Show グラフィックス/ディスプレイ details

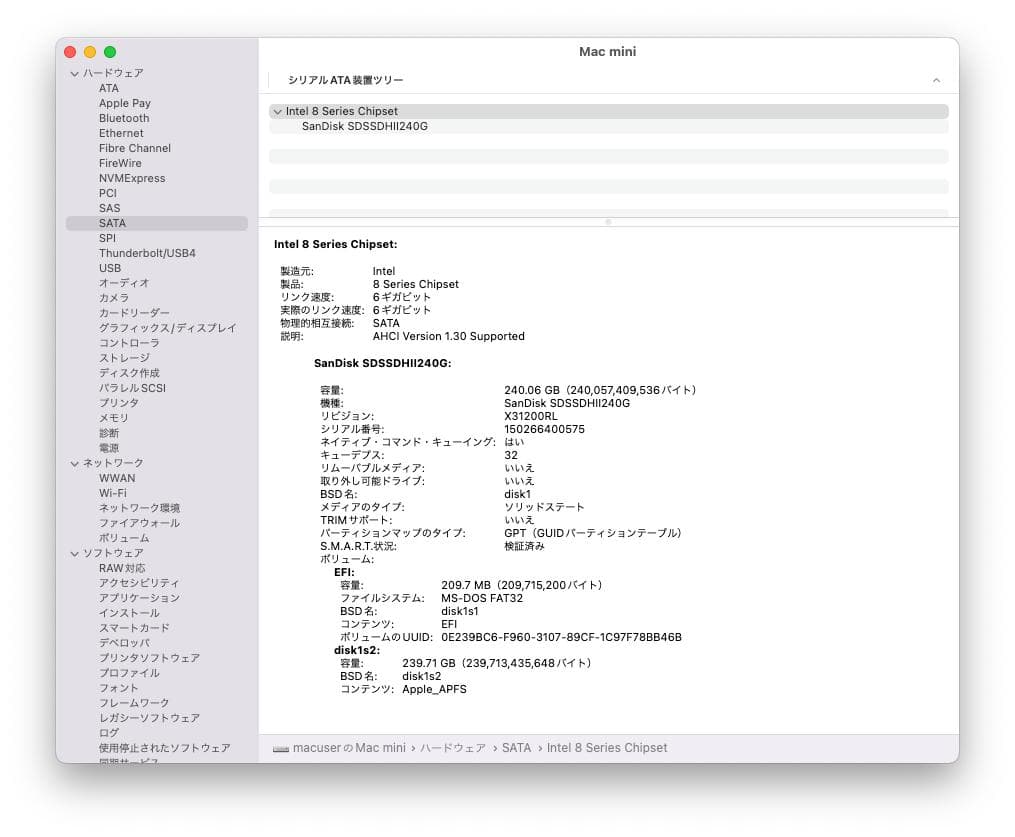click(x=166, y=328)
